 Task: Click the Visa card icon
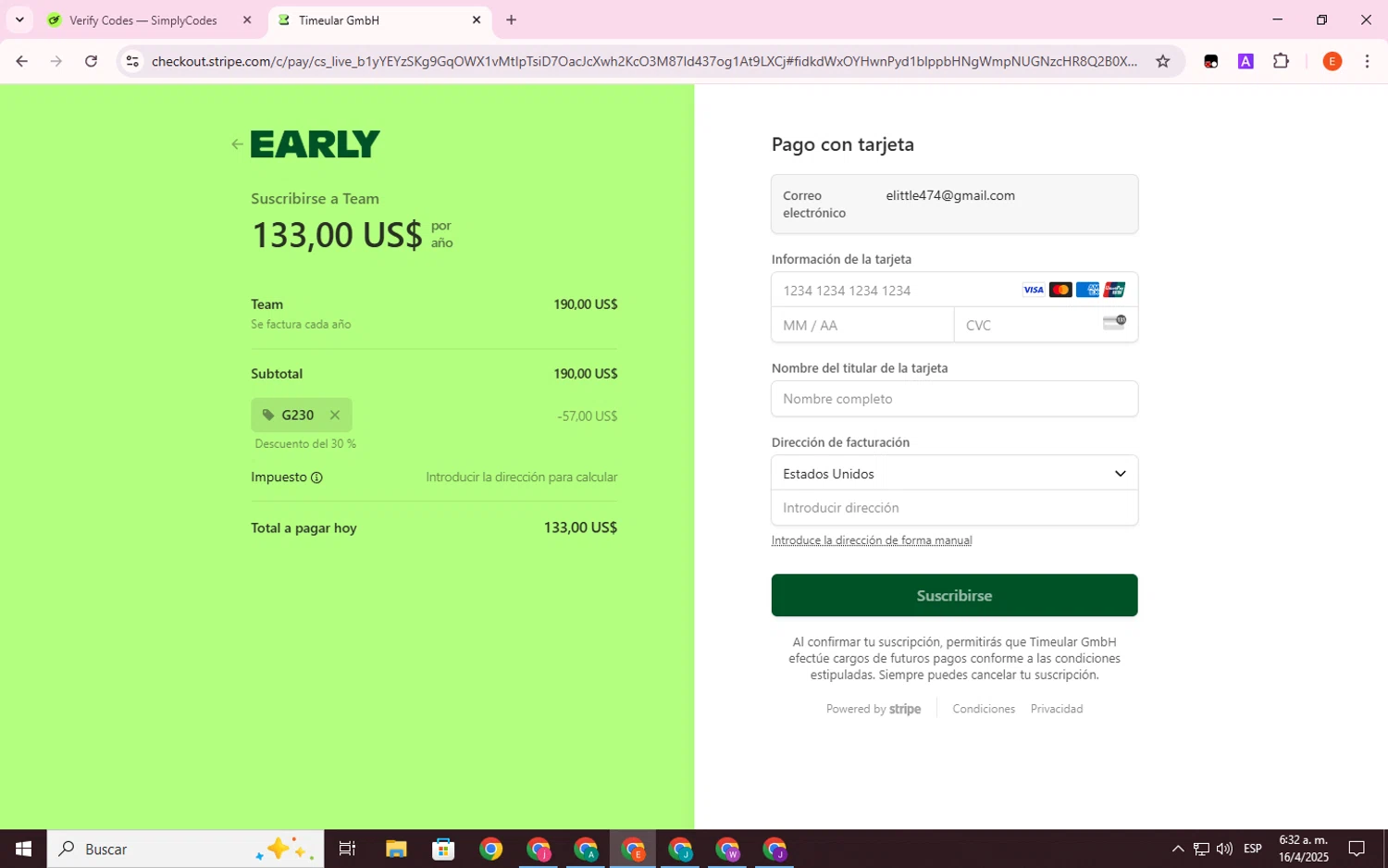(1034, 291)
